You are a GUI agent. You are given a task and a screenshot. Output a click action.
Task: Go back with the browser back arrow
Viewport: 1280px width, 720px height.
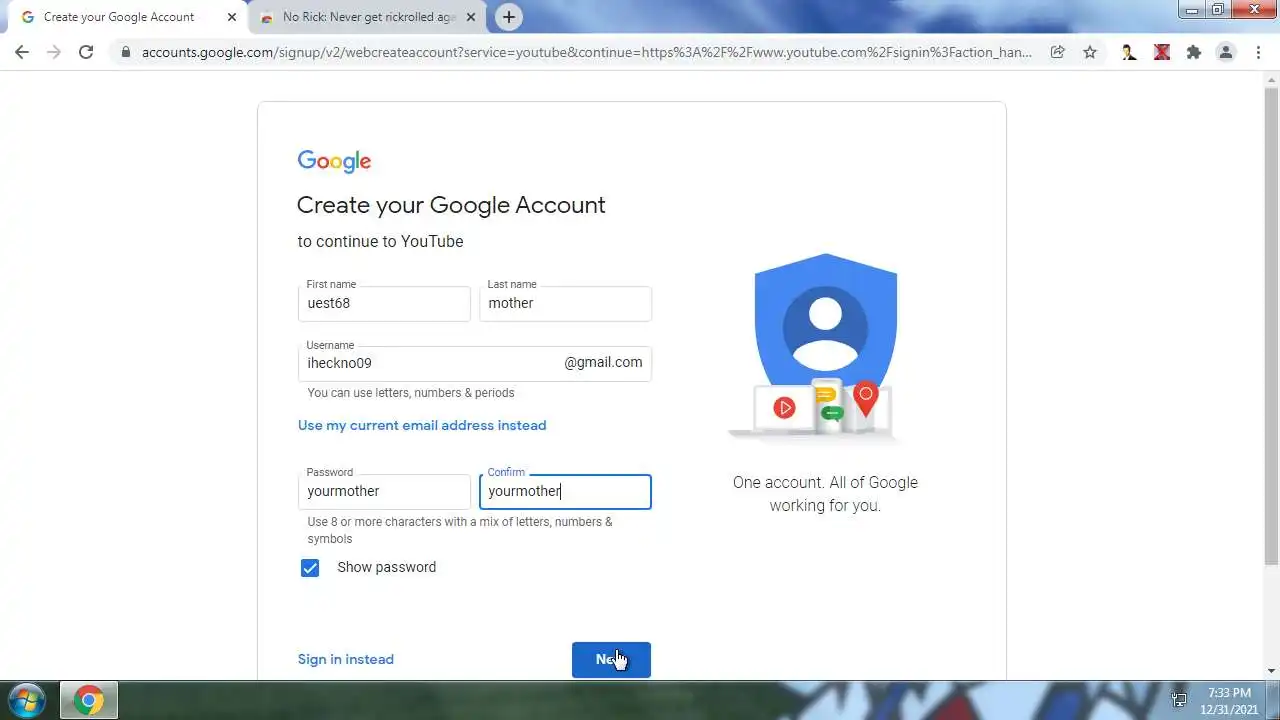coord(22,52)
